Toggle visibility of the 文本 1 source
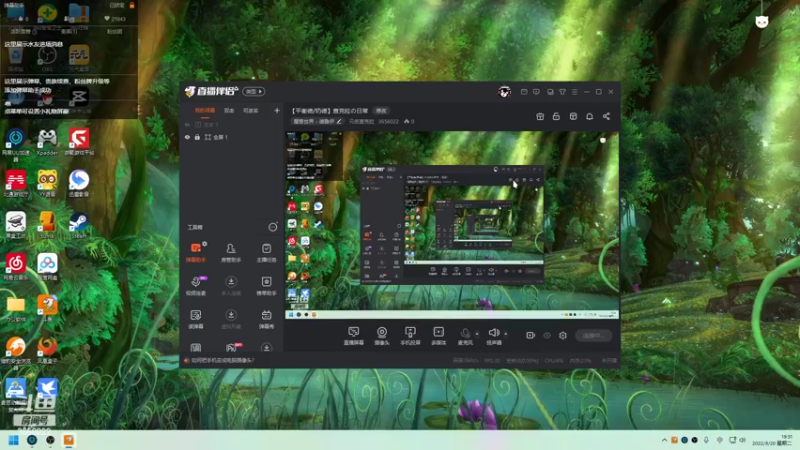Screen dimensions: 800x450 click(x=187, y=124)
